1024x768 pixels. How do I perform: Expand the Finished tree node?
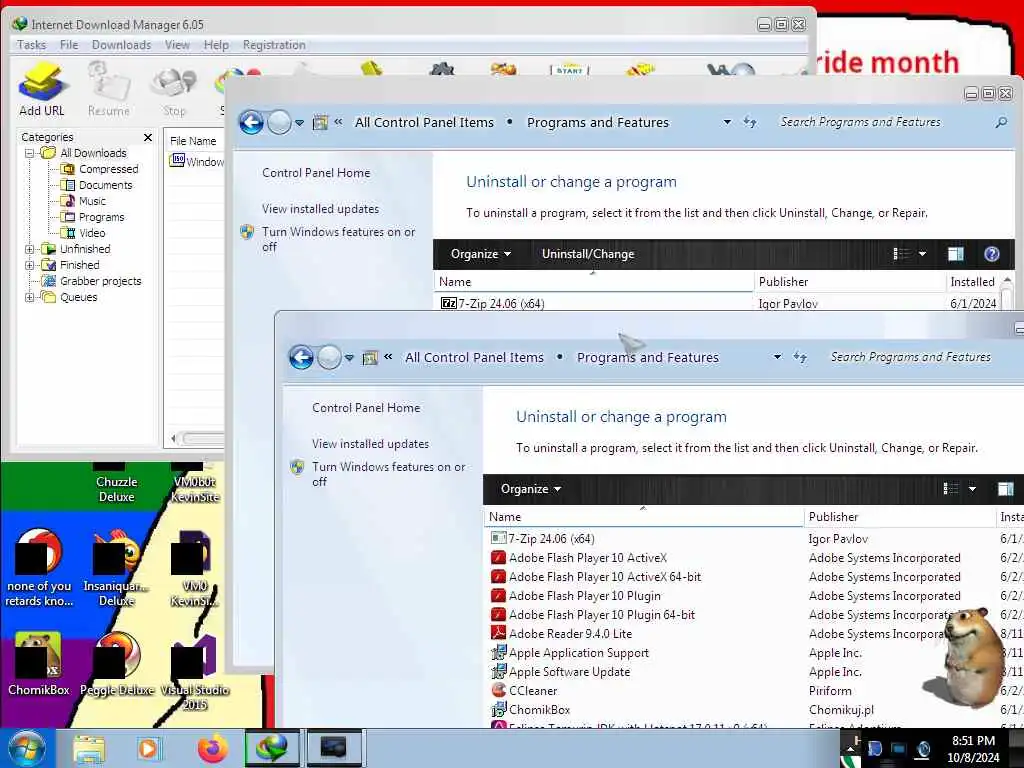29,265
